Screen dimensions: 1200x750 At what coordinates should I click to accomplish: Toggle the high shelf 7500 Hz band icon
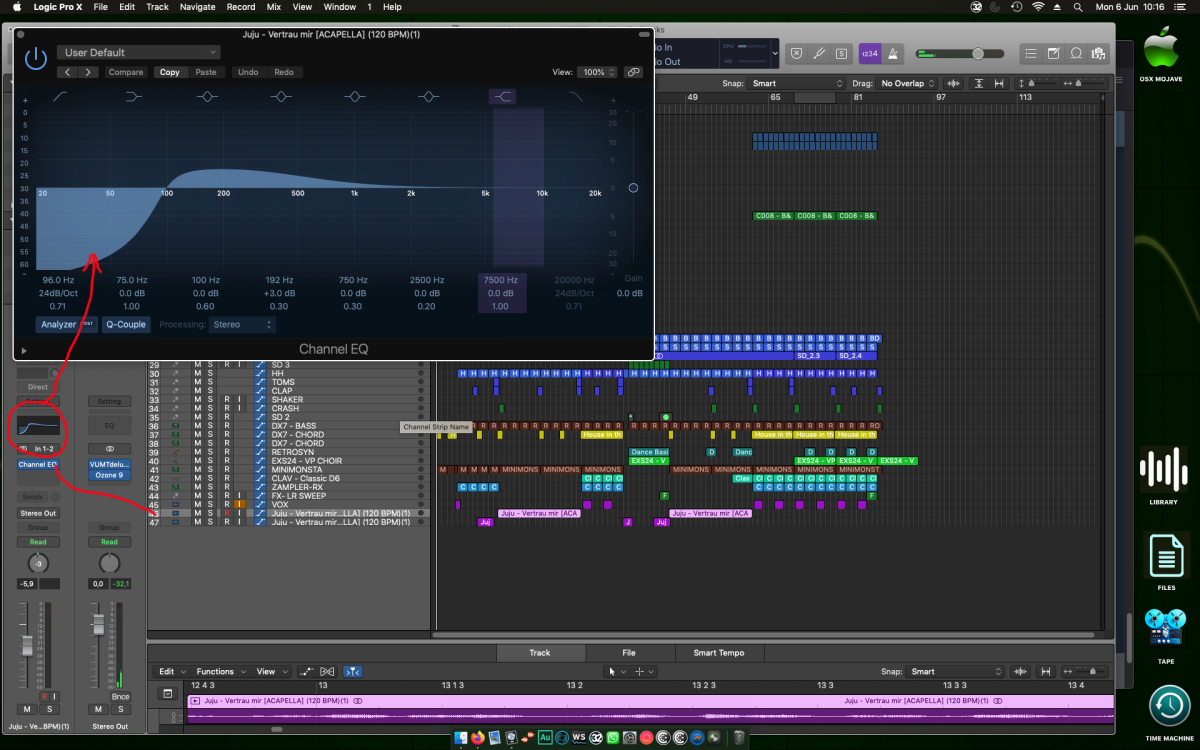tap(502, 96)
